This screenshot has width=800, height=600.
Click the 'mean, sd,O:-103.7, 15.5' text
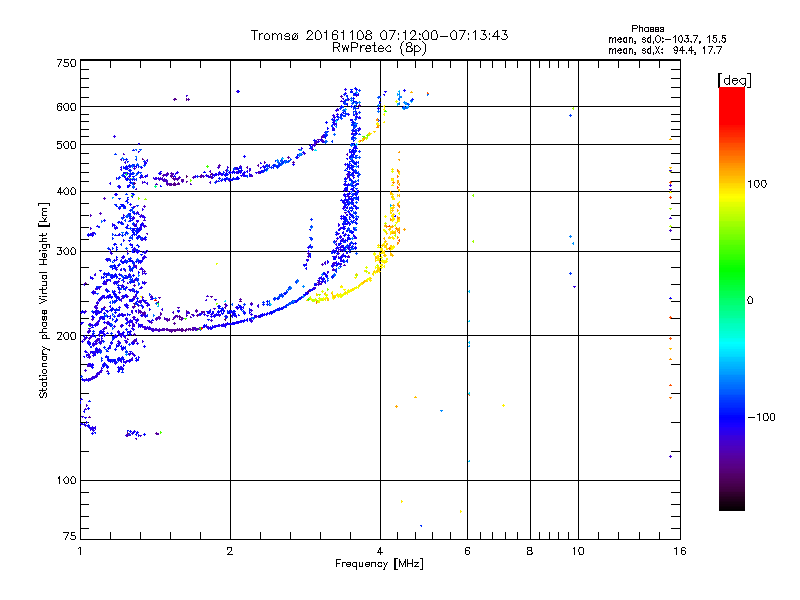(x=667, y=39)
